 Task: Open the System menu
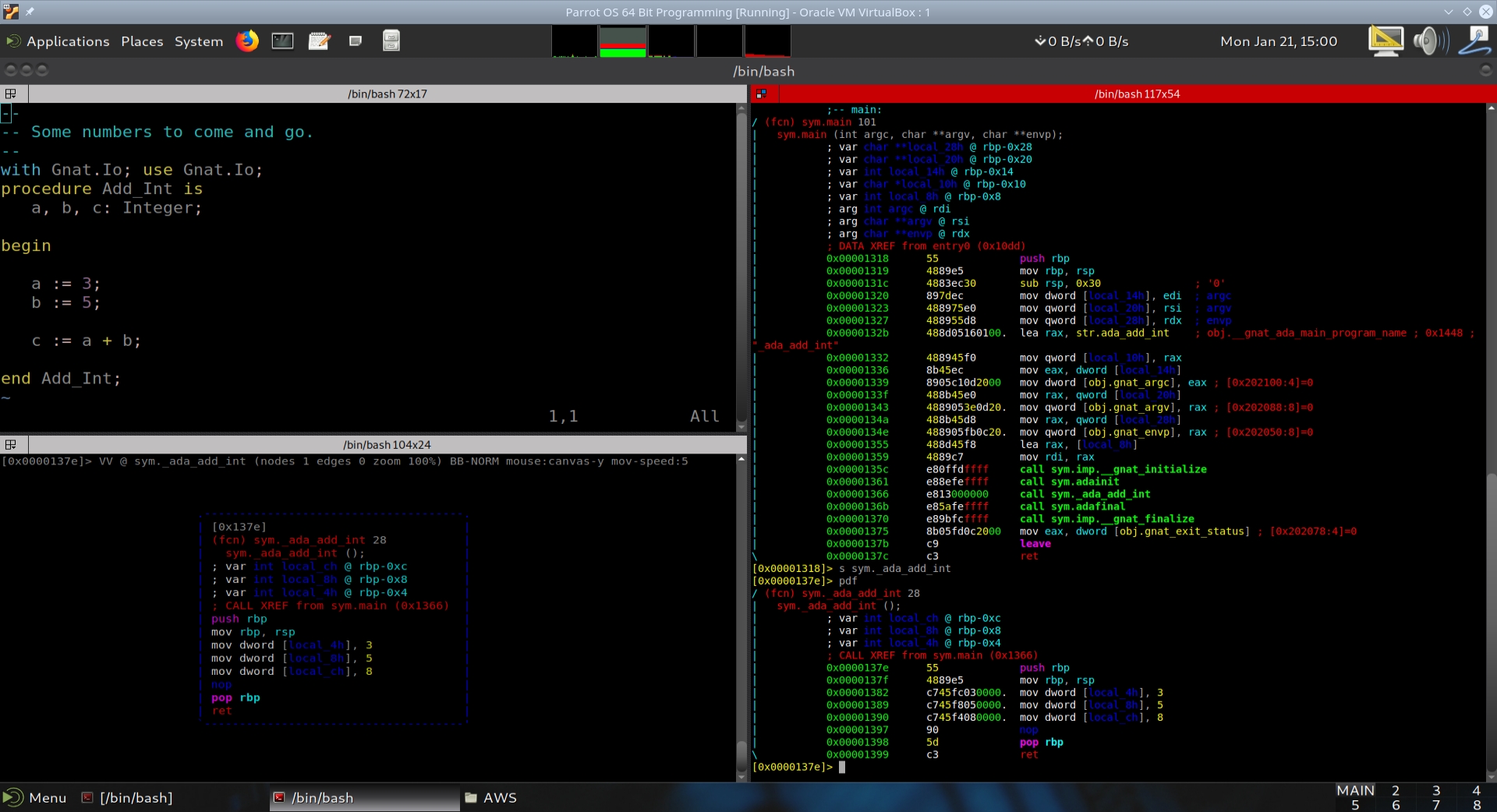click(x=198, y=41)
